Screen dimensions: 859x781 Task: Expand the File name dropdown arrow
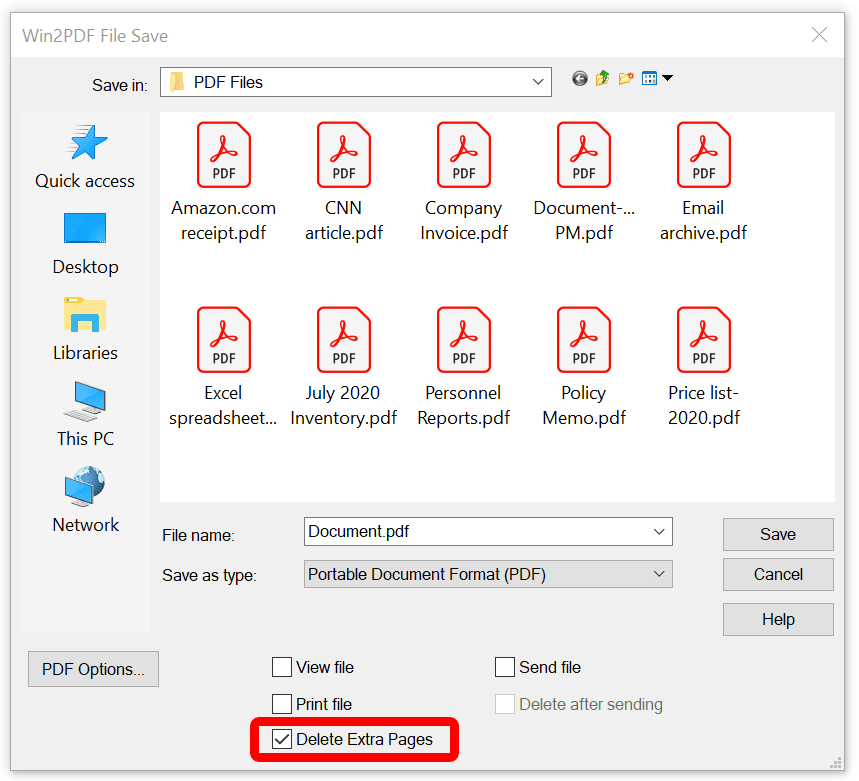click(659, 532)
